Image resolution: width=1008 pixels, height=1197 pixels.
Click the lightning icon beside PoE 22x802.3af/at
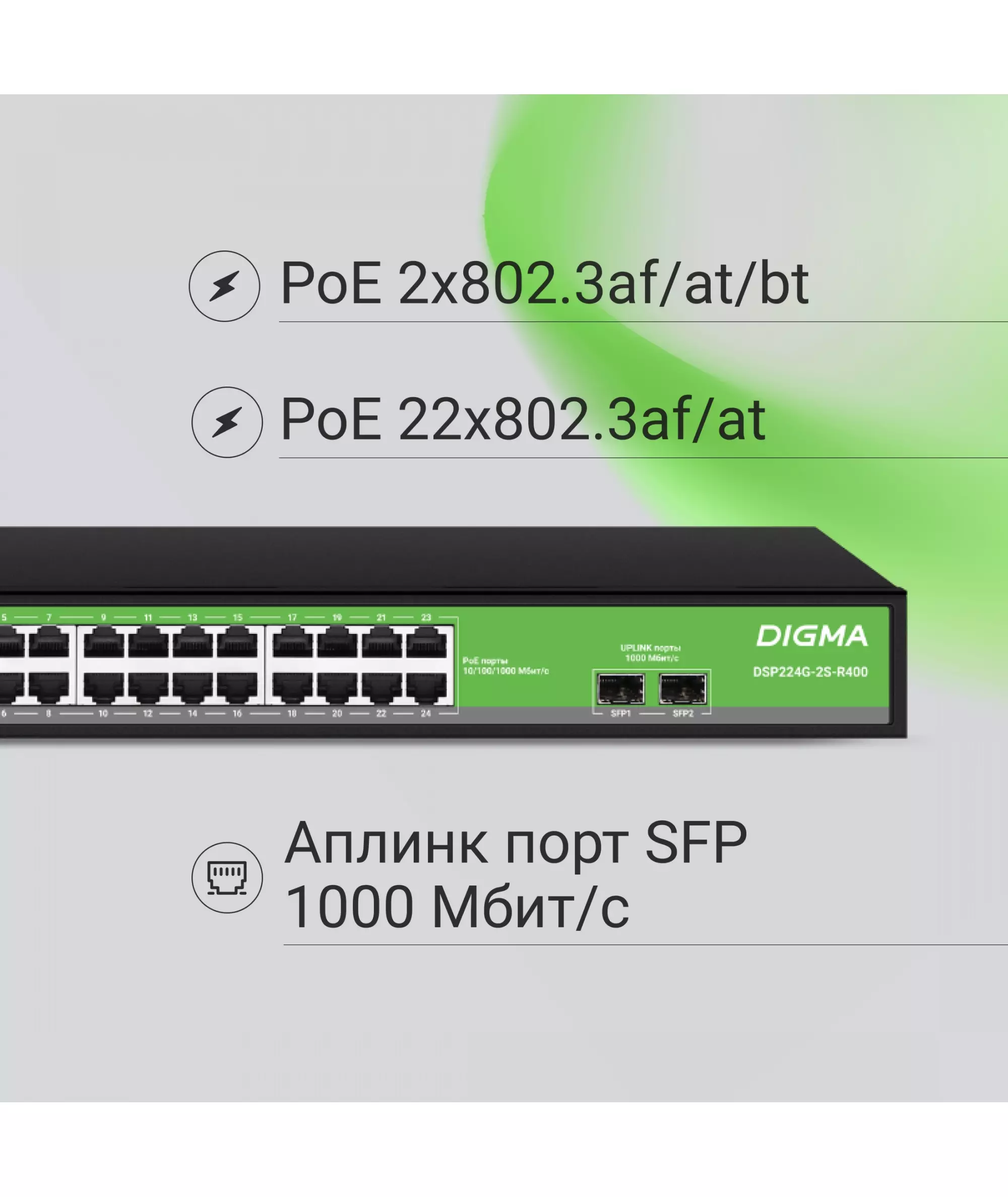click(227, 422)
